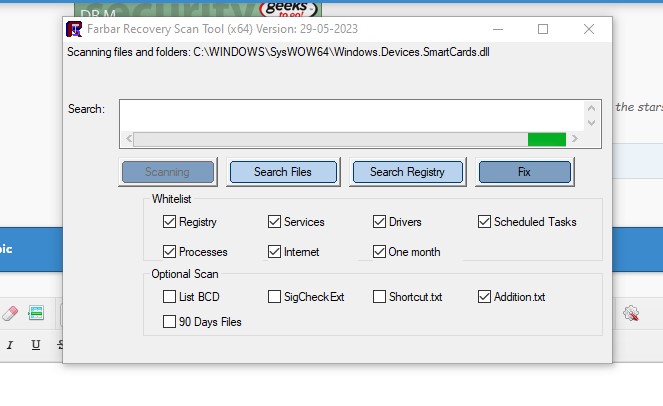Click the FRST application icon in title bar
The height and width of the screenshot is (406, 663).
(74, 29)
